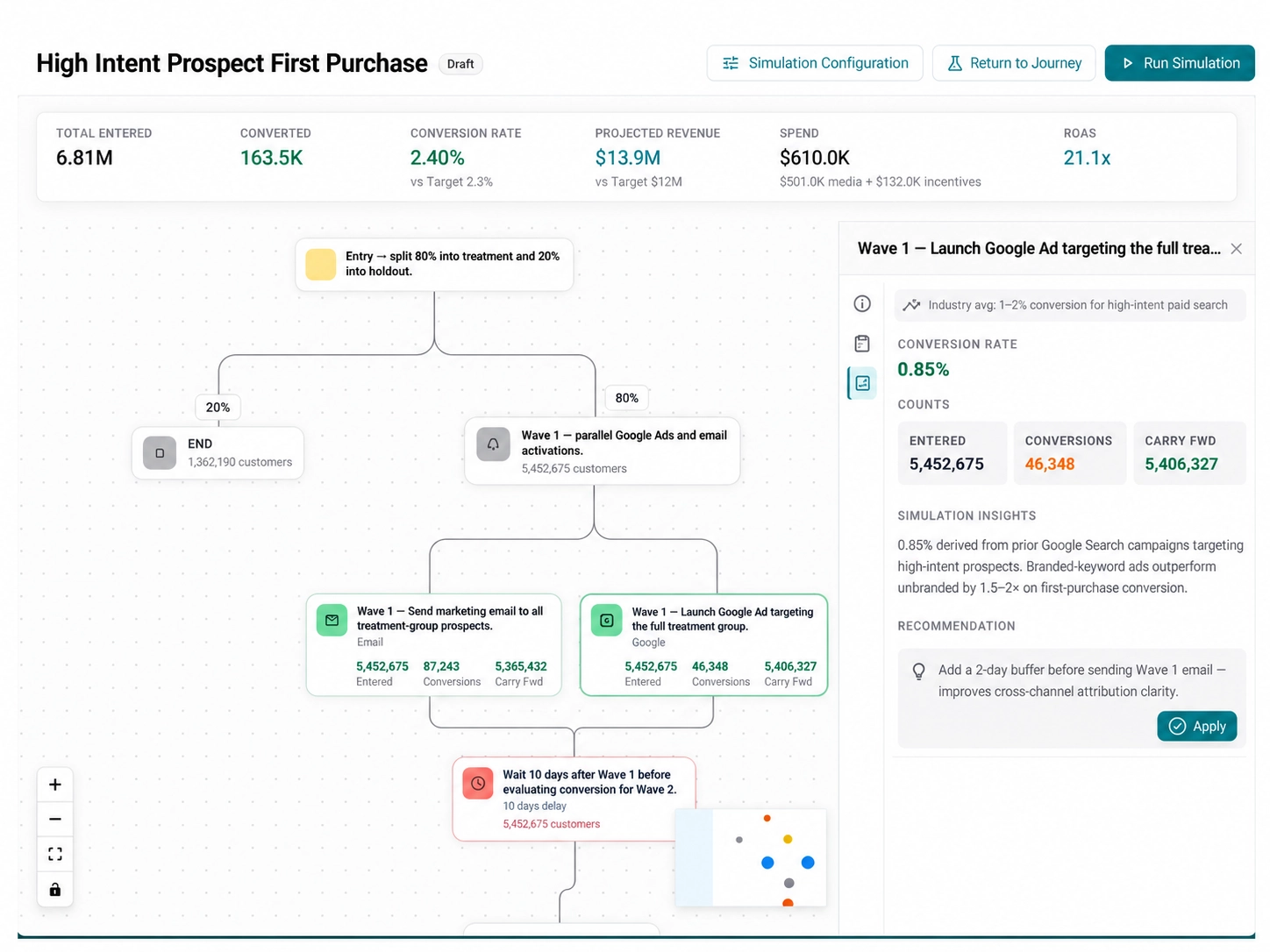Click the bell icon on Wave 1 parallel node
The width and height of the screenshot is (1270, 952).
[493, 444]
